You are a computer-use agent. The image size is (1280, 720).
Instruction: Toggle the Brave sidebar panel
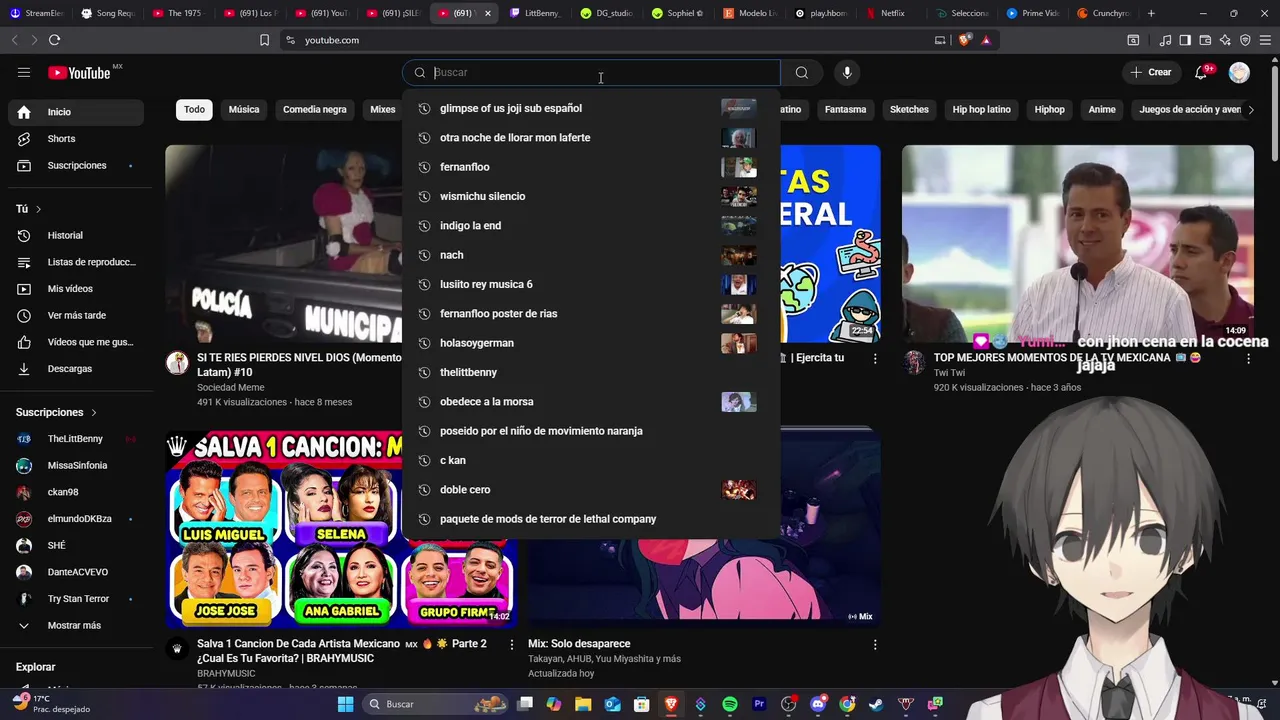pyautogui.click(x=1185, y=40)
